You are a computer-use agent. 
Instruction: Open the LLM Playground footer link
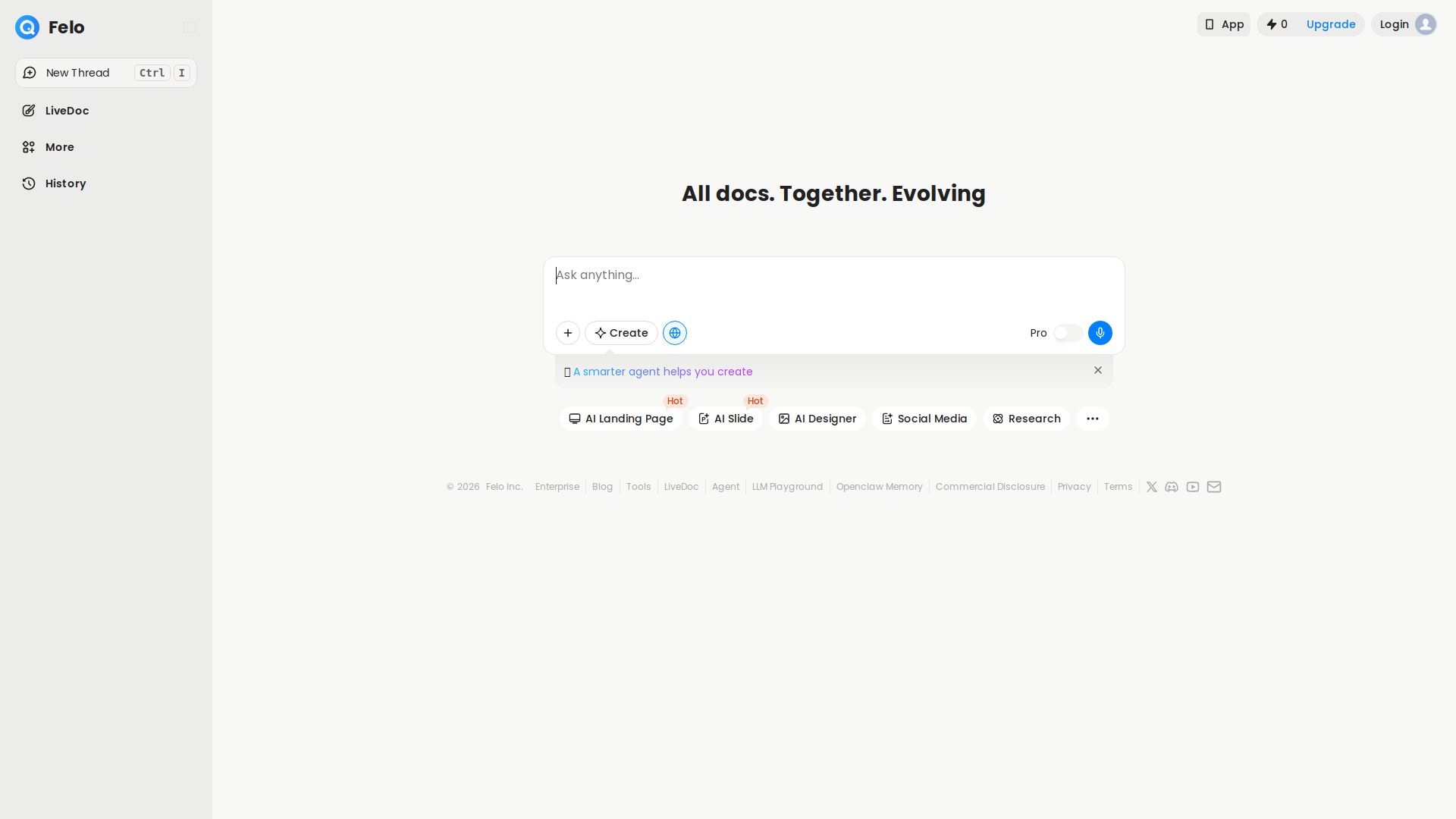point(787,487)
